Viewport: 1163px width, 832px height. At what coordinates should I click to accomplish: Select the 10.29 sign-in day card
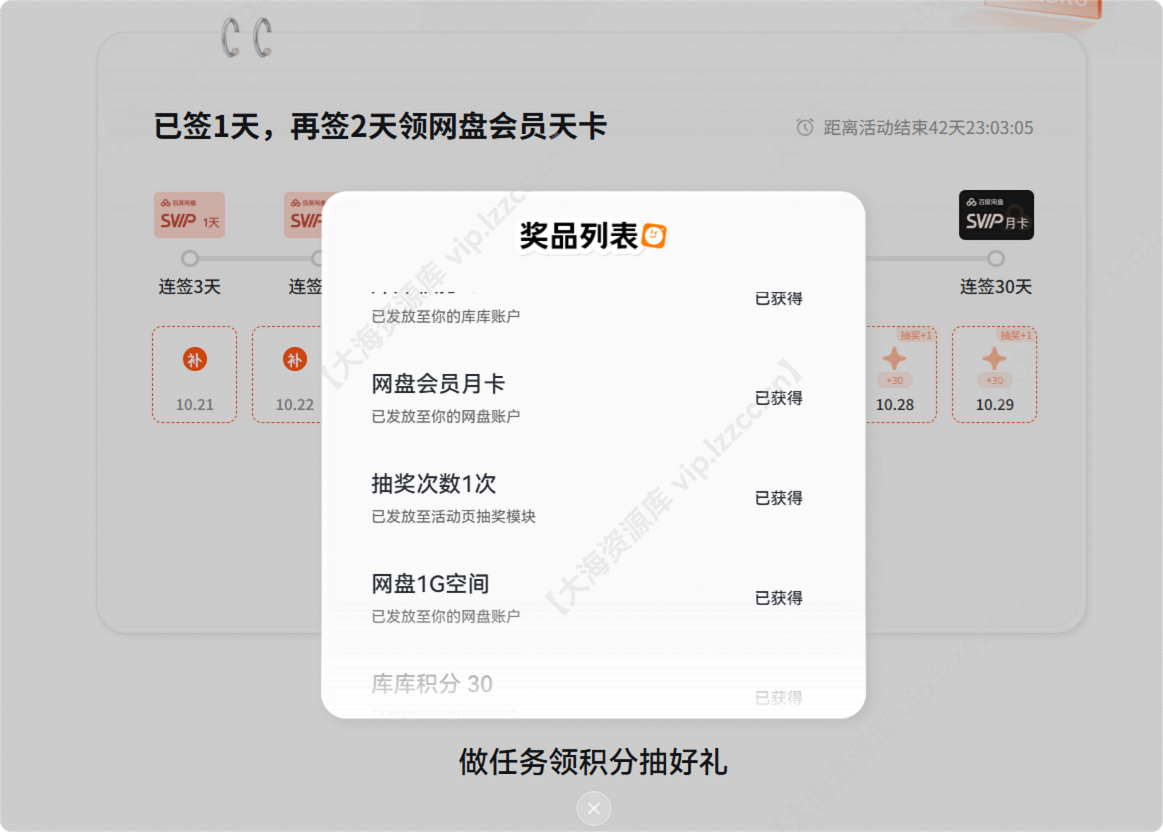click(994, 374)
